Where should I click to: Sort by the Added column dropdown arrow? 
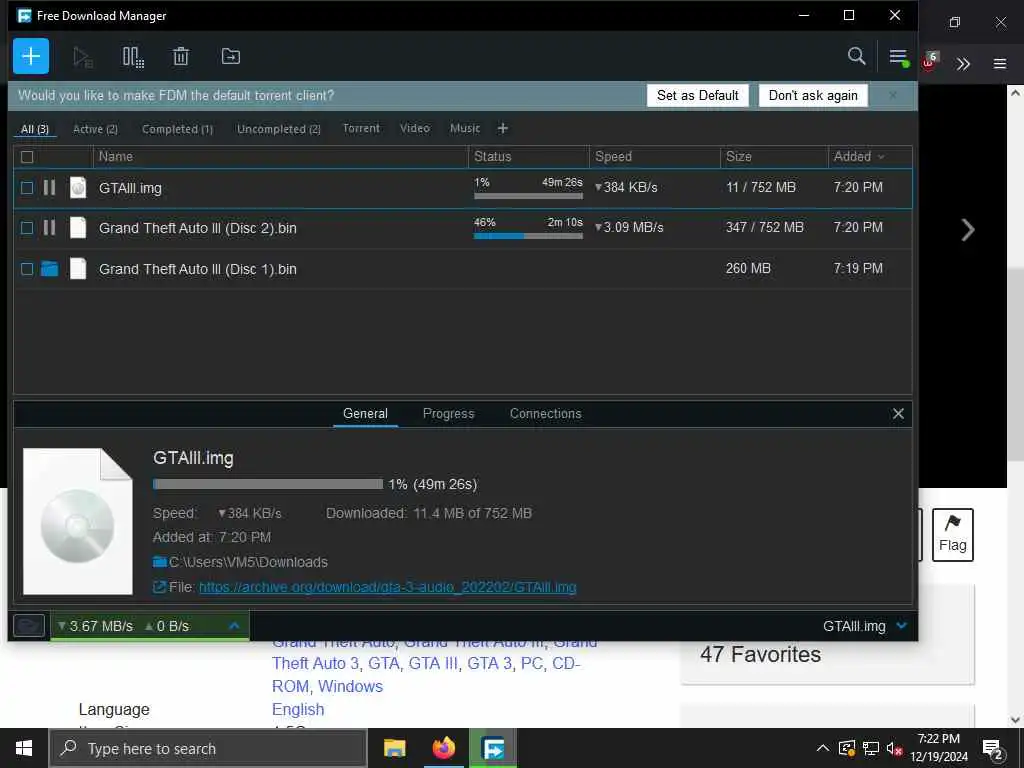click(882, 157)
